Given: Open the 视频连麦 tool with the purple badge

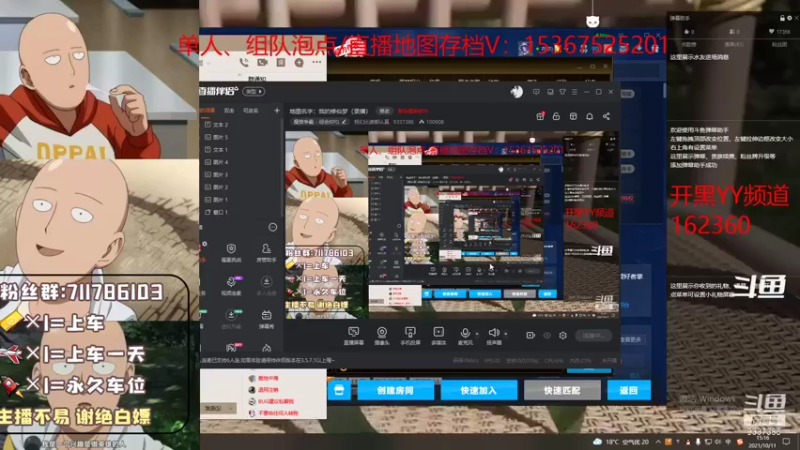Looking at the screenshot, I should pos(231,285).
